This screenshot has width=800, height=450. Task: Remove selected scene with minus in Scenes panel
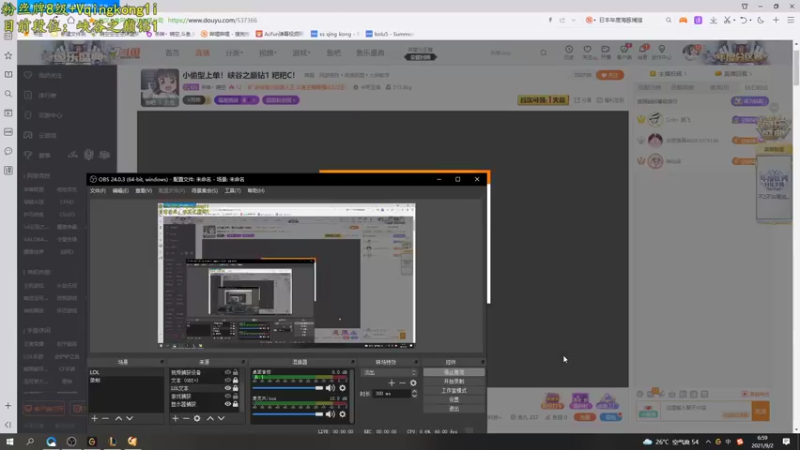pos(106,418)
